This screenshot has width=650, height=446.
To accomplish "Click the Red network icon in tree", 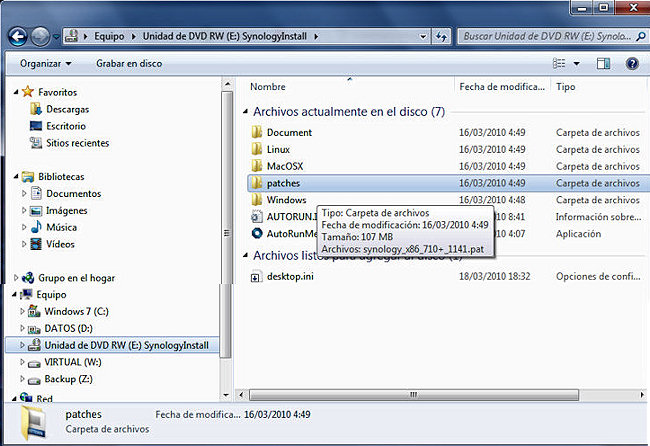I will 26,398.
